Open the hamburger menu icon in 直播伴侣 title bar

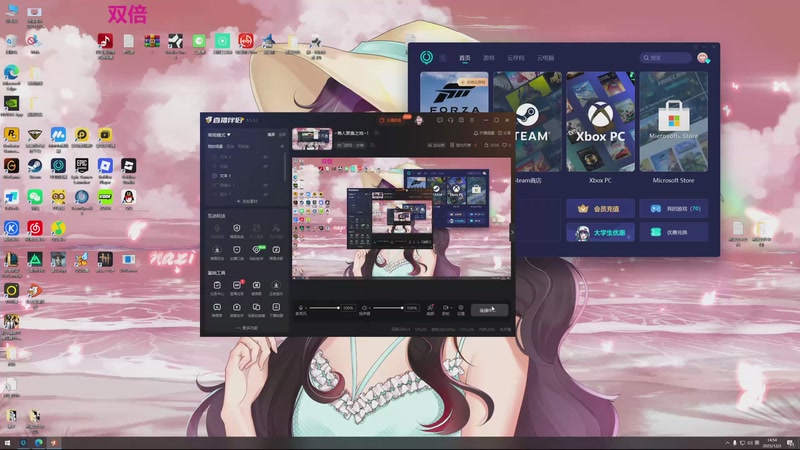point(472,120)
